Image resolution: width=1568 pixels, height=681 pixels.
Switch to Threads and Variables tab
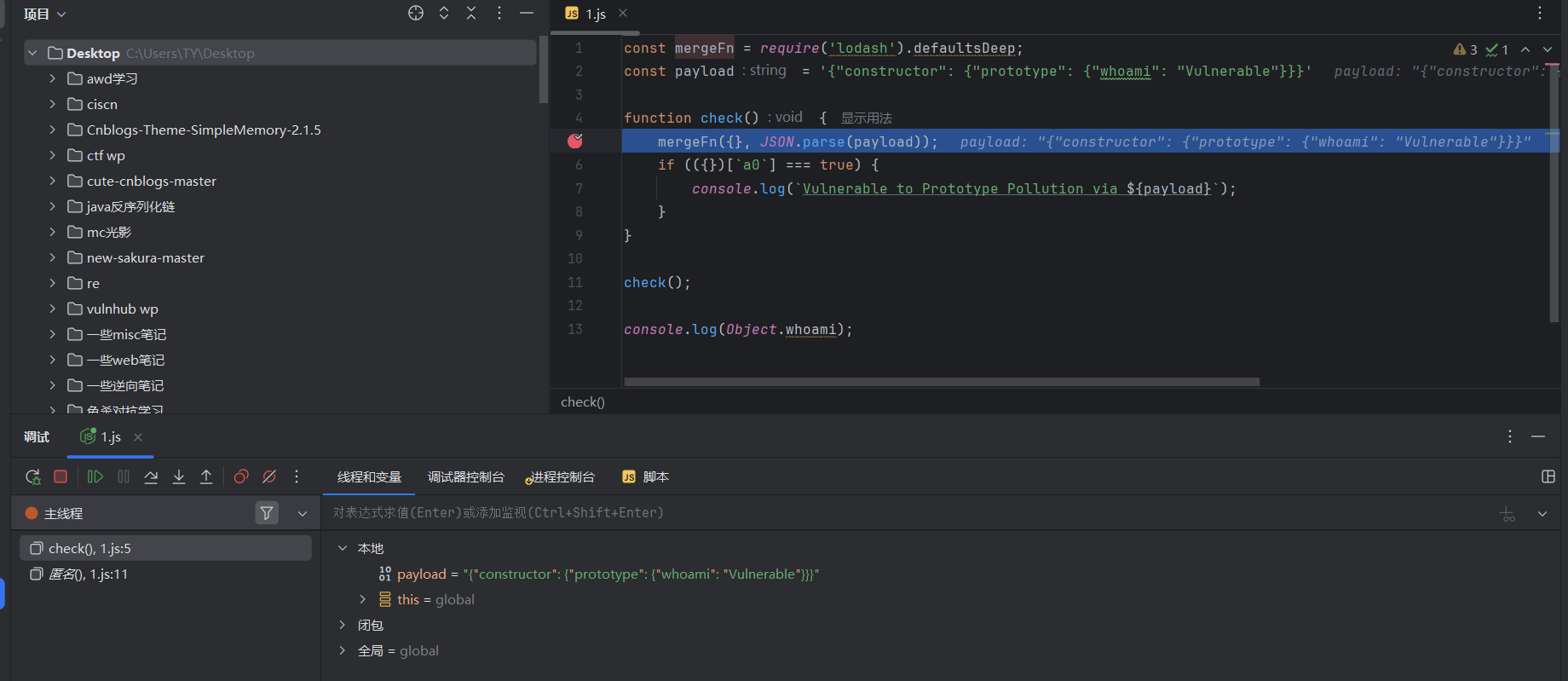pos(369,476)
